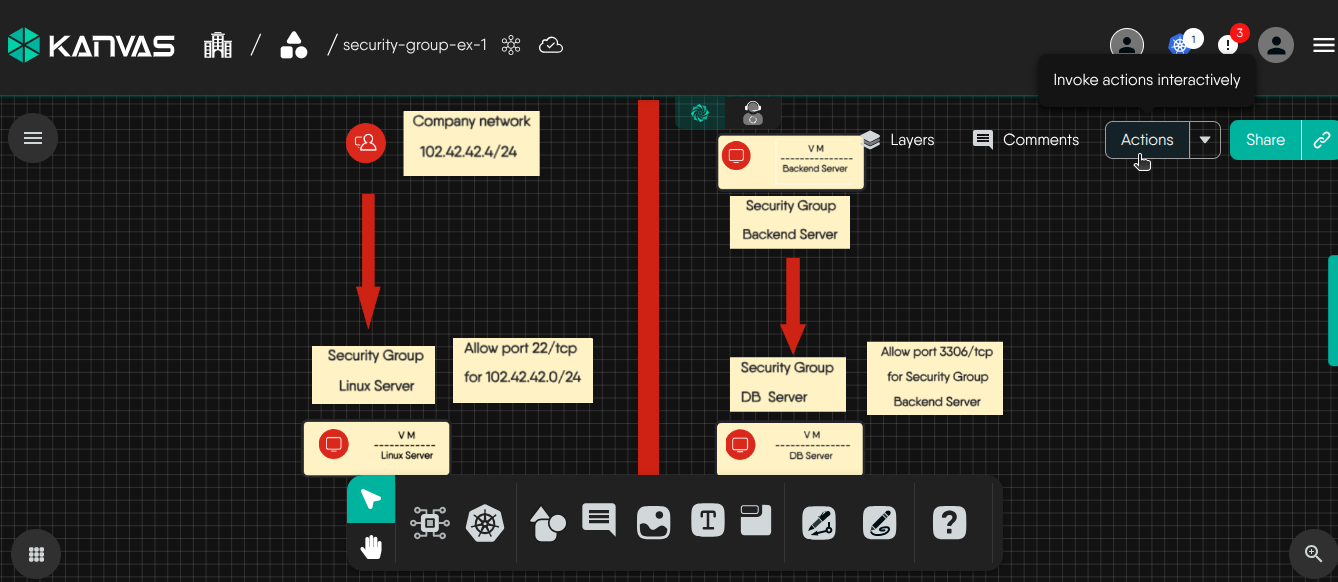Open the Actions button
The width and height of the screenshot is (1338, 582).
click(x=1146, y=140)
